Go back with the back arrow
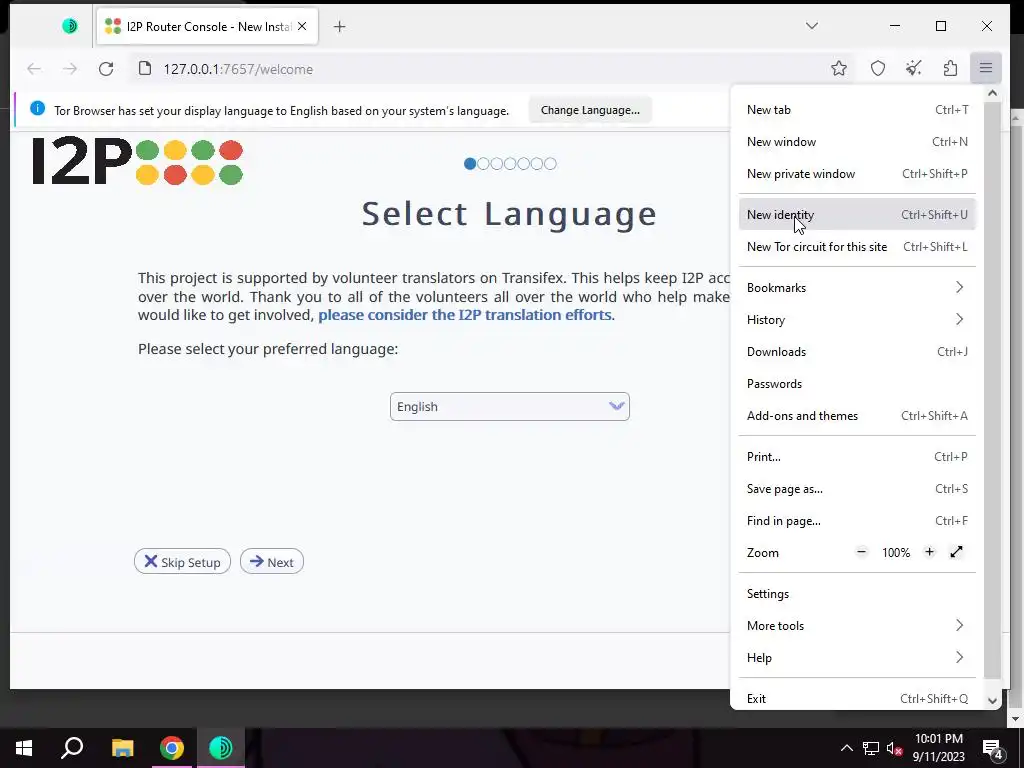The width and height of the screenshot is (1024, 768). [34, 69]
